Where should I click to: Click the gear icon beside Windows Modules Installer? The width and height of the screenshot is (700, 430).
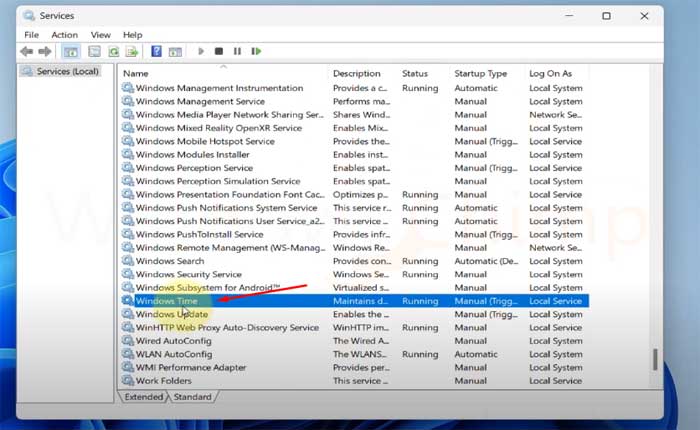pyautogui.click(x=128, y=154)
